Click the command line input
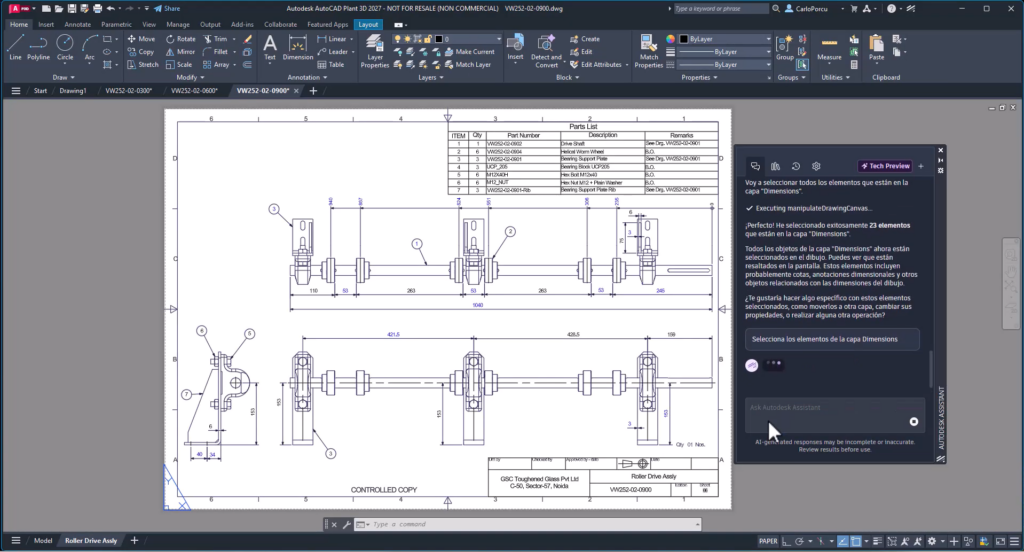 coord(529,524)
